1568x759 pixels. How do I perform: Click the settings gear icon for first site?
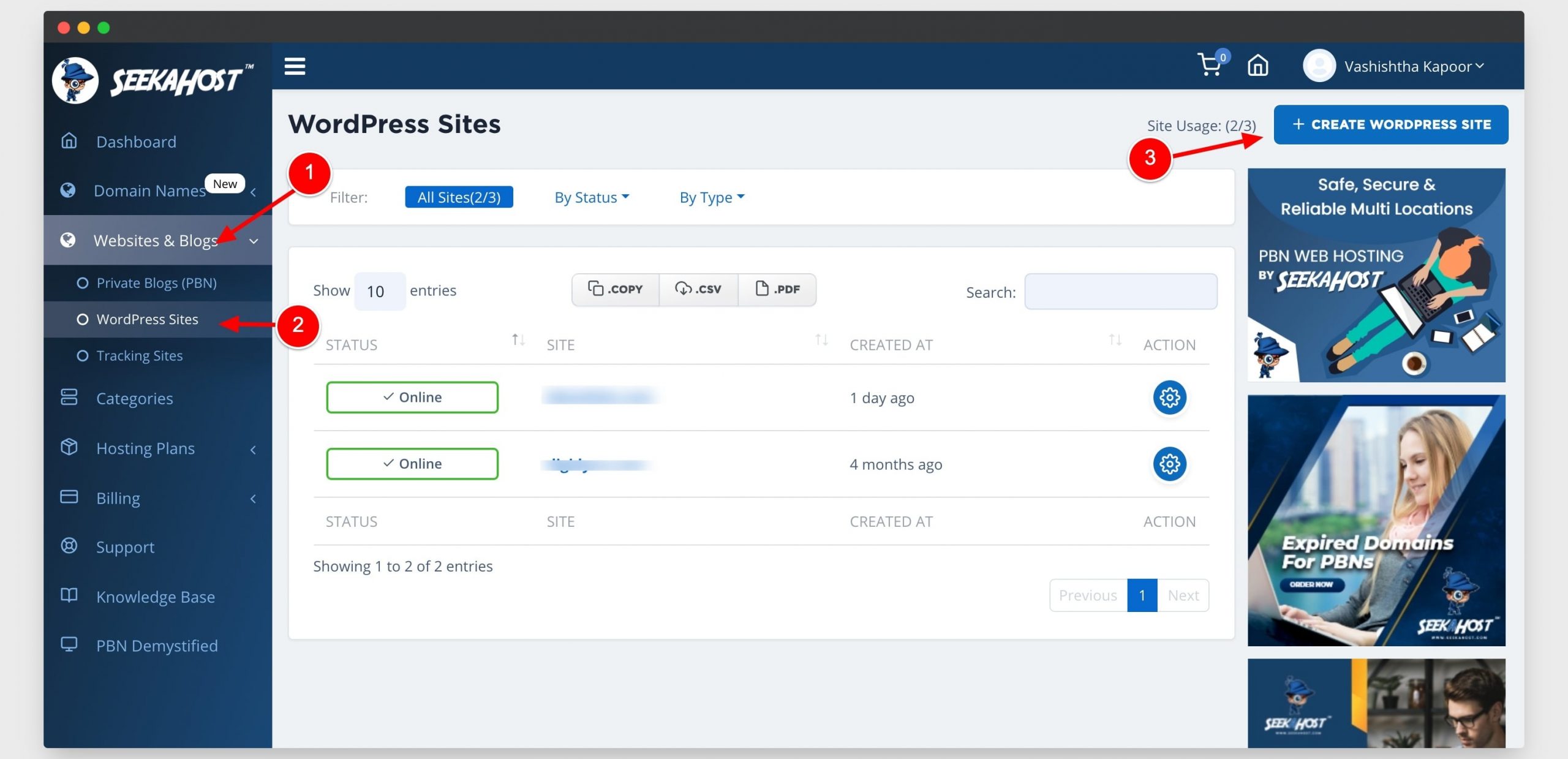pyautogui.click(x=1168, y=396)
